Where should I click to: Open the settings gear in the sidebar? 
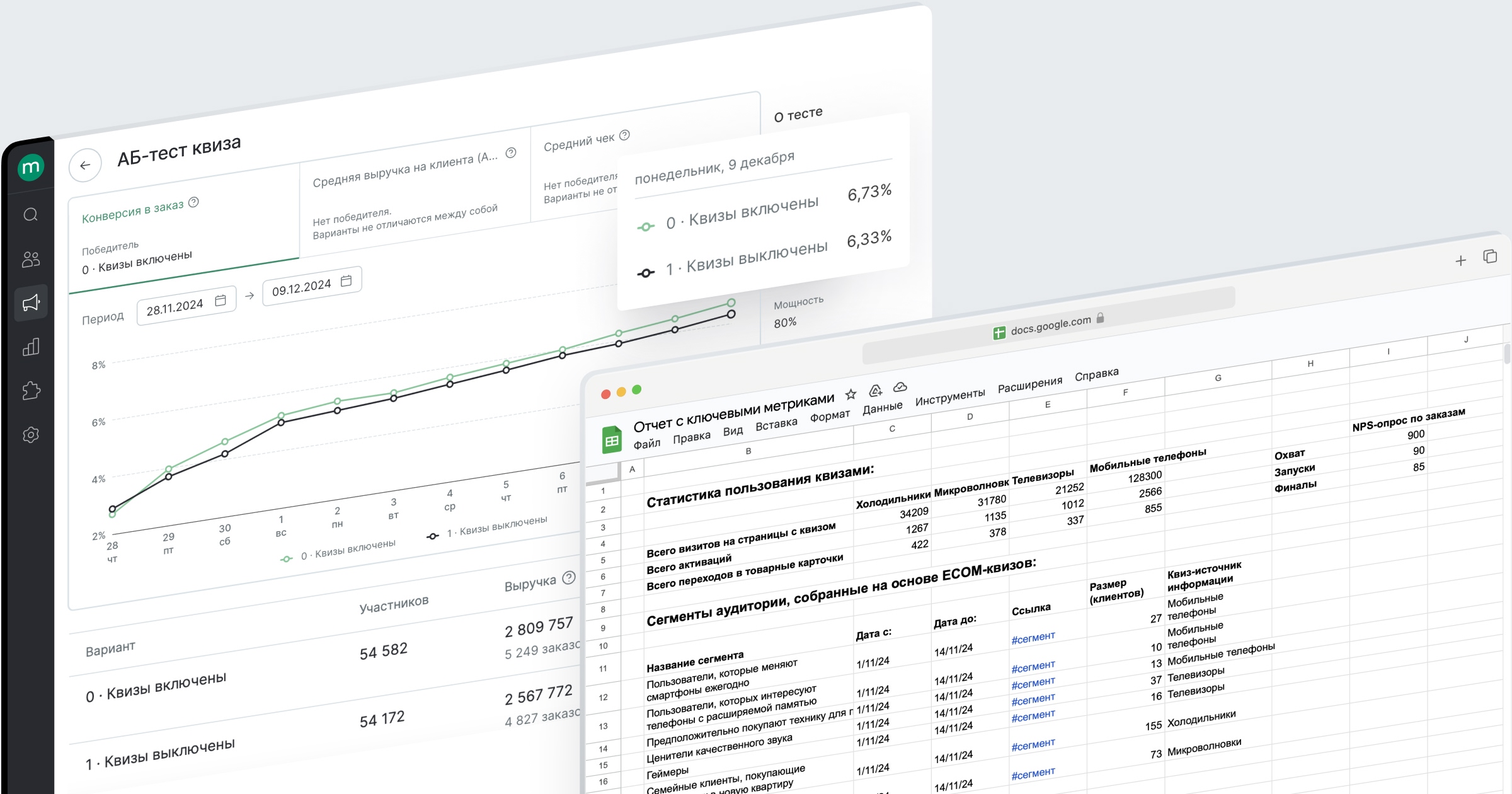click(31, 435)
